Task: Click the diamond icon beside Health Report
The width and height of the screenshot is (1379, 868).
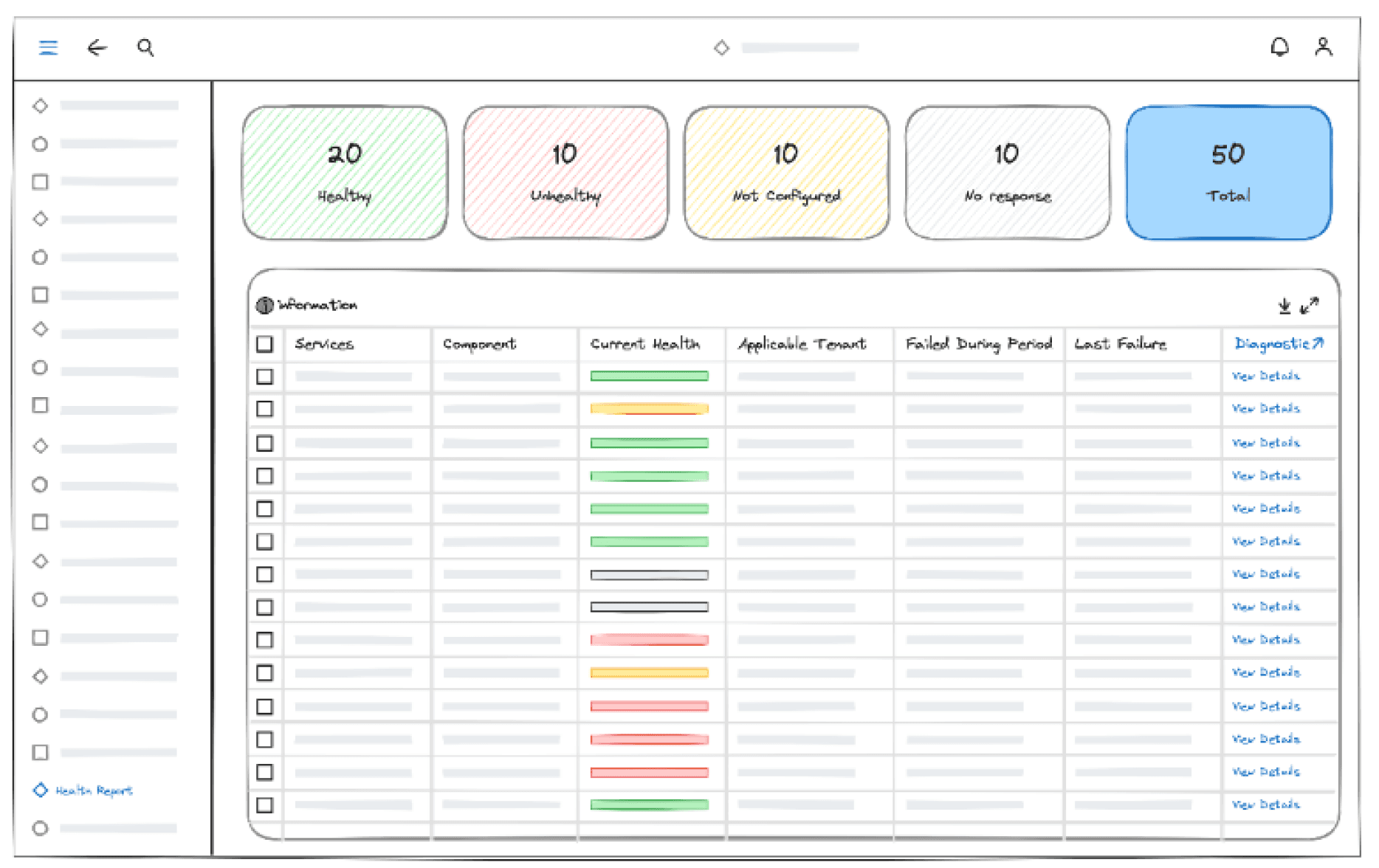Action: point(40,790)
